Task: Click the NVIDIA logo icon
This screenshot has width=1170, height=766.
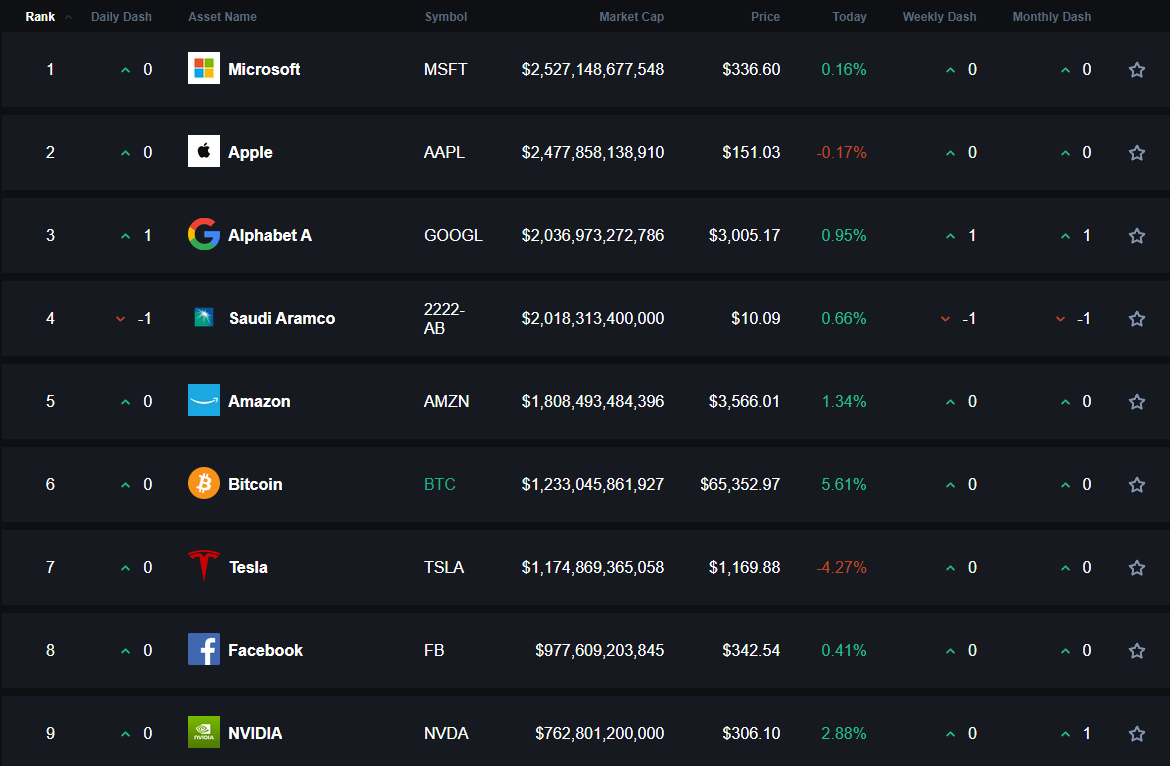Action: pyautogui.click(x=203, y=733)
